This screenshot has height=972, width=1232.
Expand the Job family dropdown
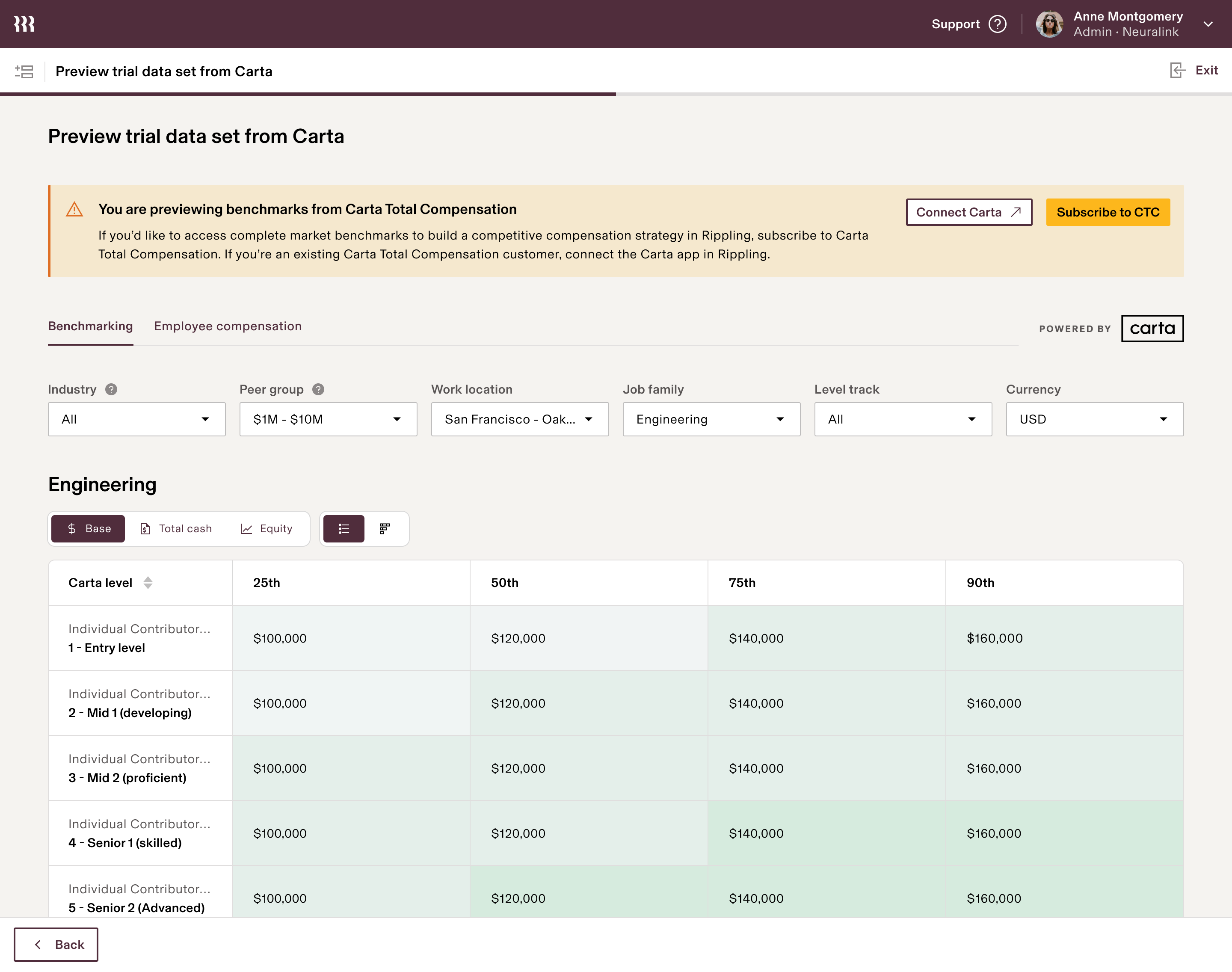coord(711,419)
